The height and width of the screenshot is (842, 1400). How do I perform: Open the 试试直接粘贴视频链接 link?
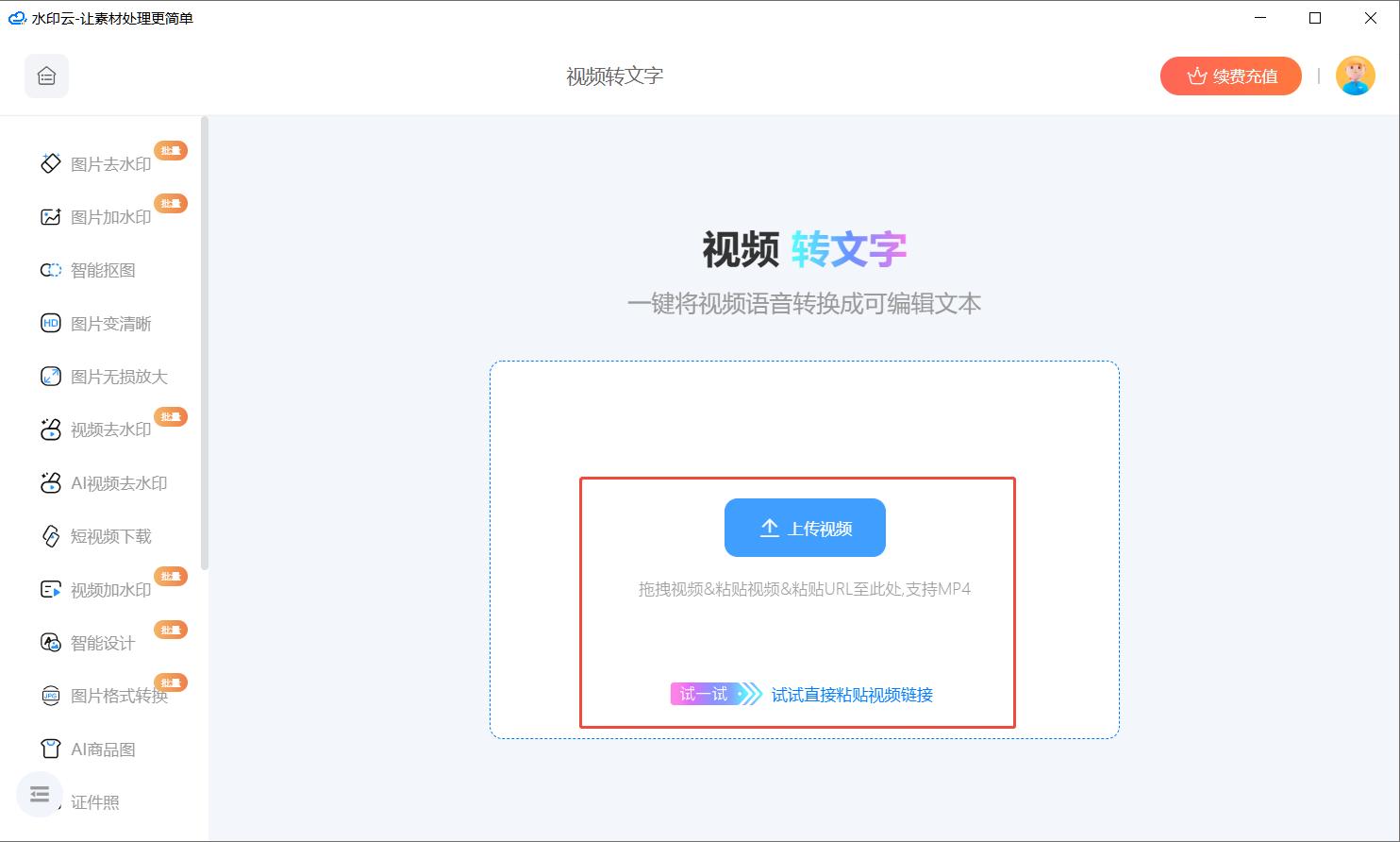[850, 694]
